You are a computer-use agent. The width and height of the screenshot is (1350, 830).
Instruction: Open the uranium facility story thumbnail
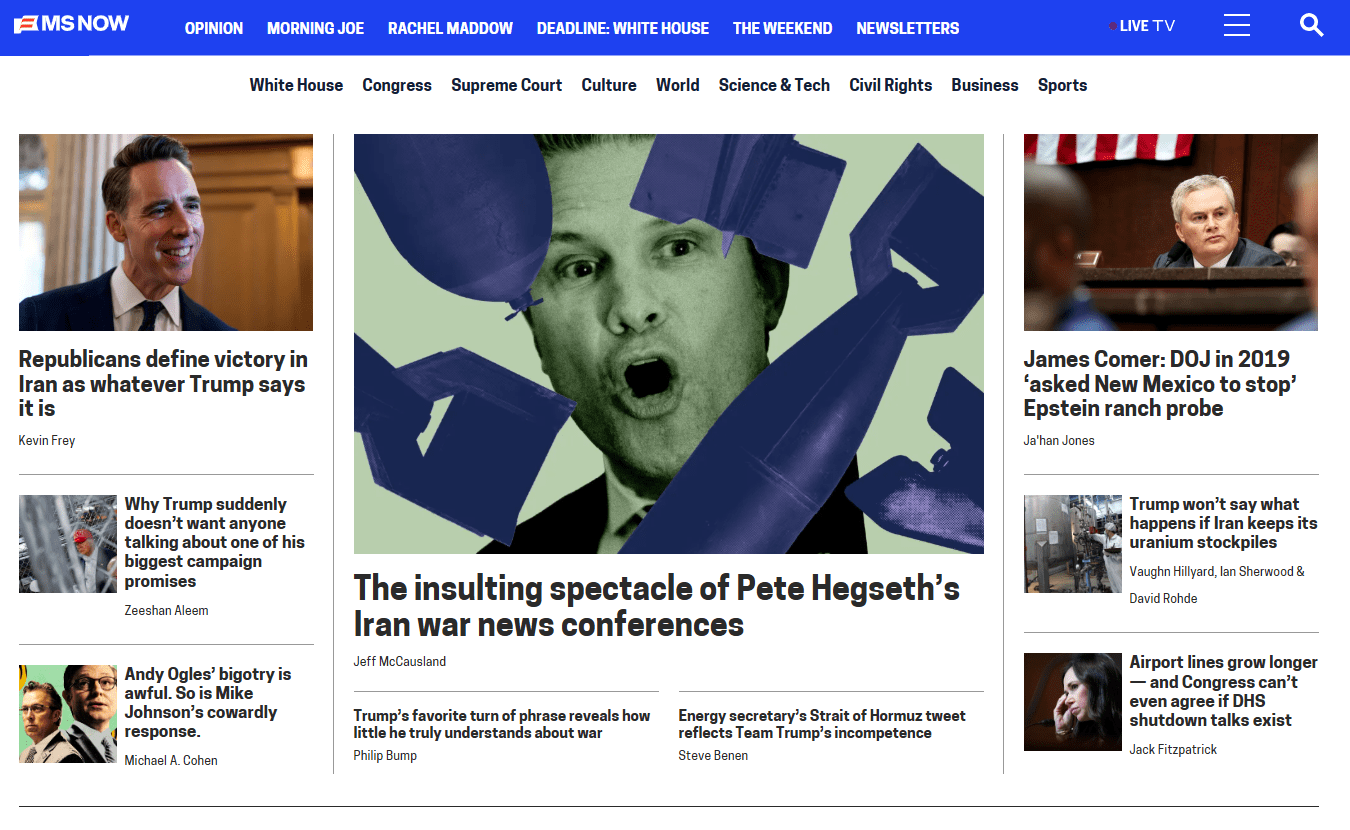(x=1073, y=544)
